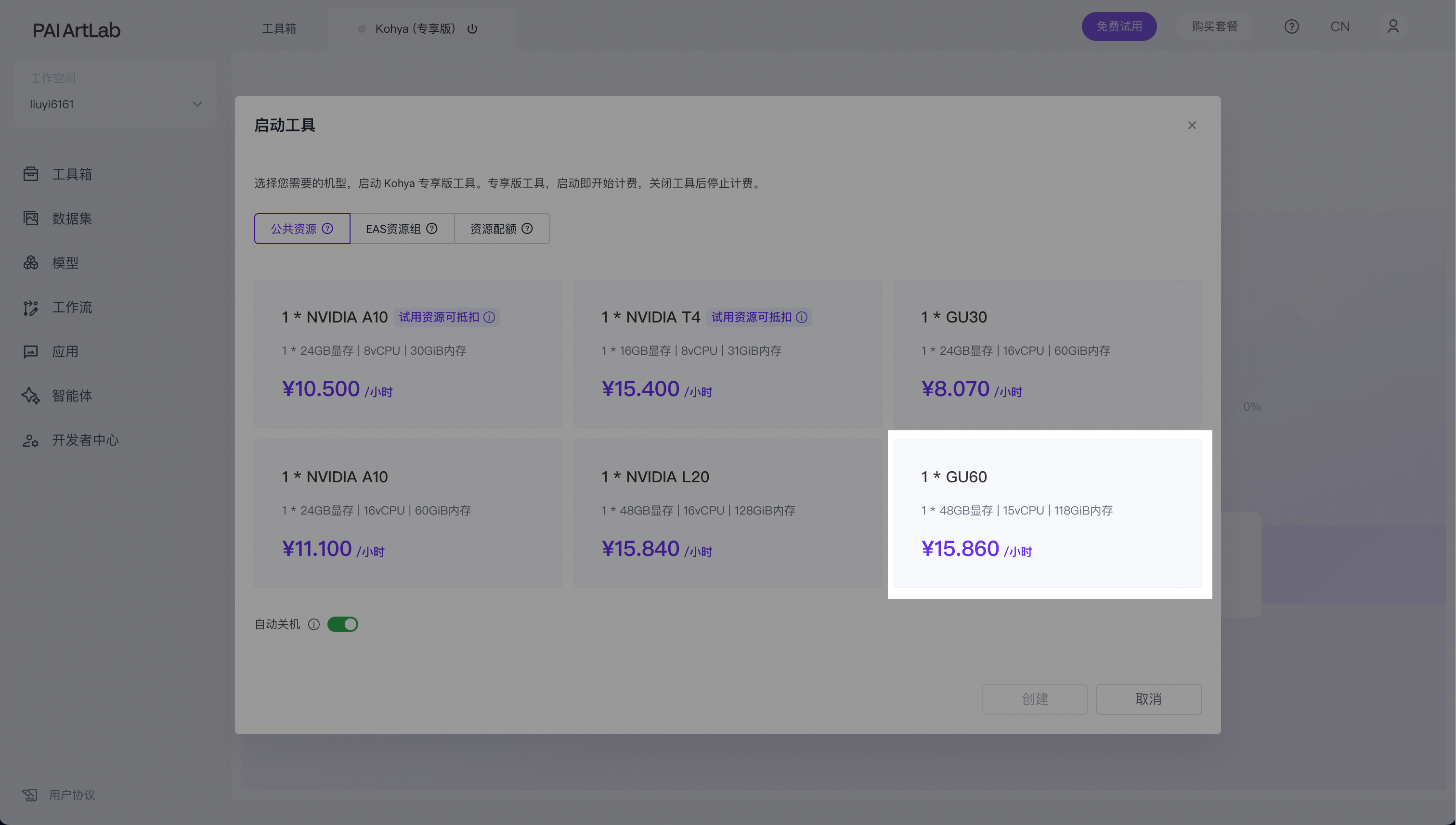This screenshot has width=1456, height=825.
Task: Click the Models (模型) sidebar icon
Action: click(31, 263)
